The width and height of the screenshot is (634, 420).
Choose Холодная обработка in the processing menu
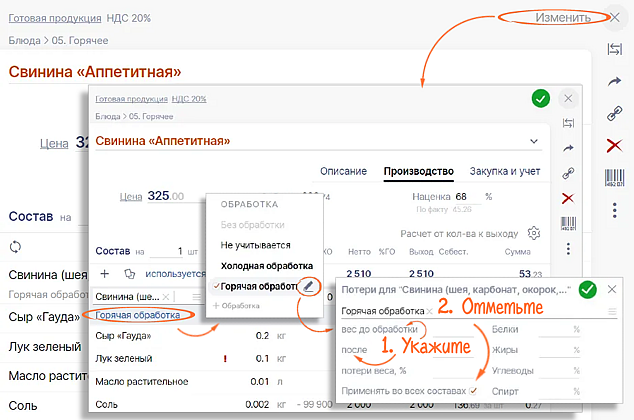[264, 266]
